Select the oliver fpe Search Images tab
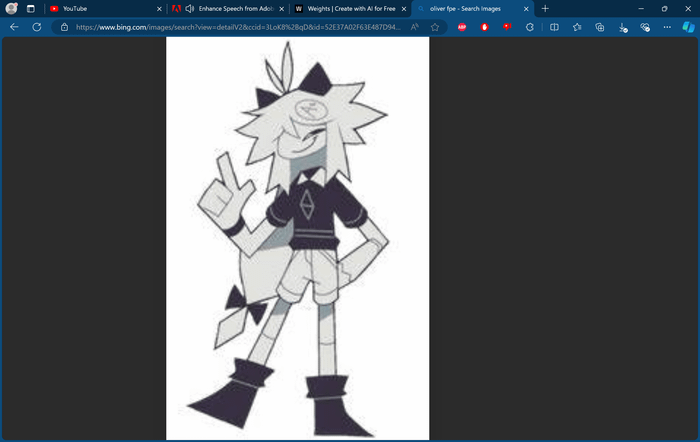This screenshot has width=700, height=442. tap(472, 8)
